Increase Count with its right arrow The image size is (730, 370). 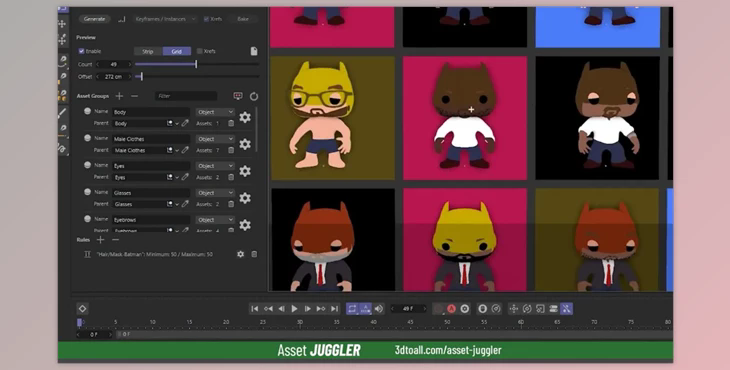point(130,64)
